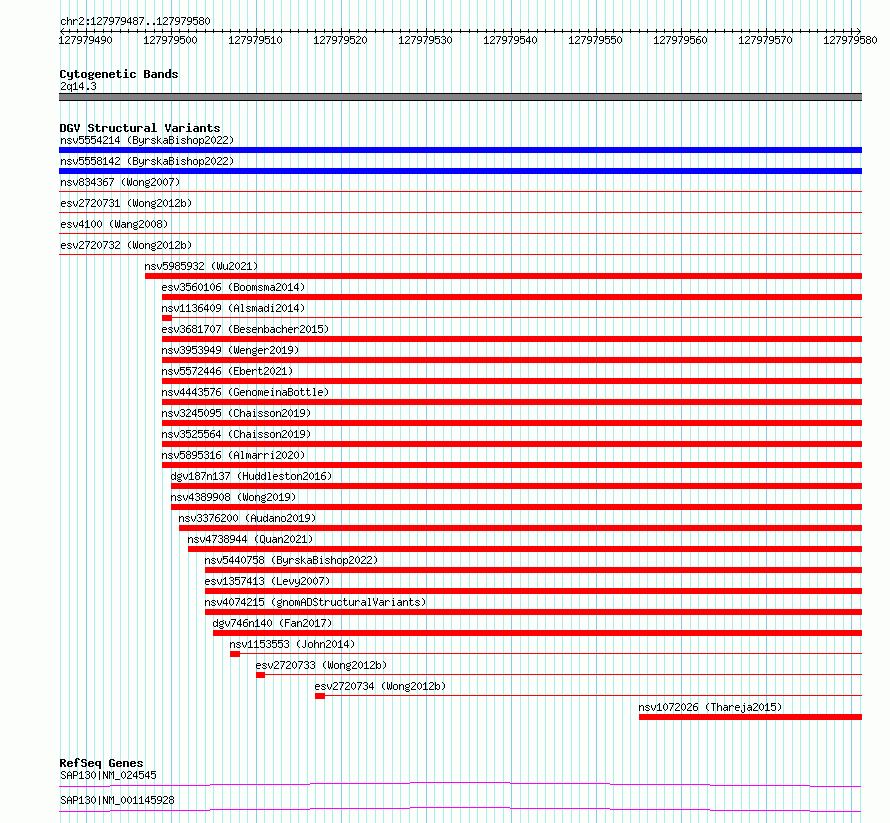Screen dimensions: 890x823
Task: Click the gray 2q14.3 cytogenetic band bar
Action: pyautogui.click(x=460, y=97)
